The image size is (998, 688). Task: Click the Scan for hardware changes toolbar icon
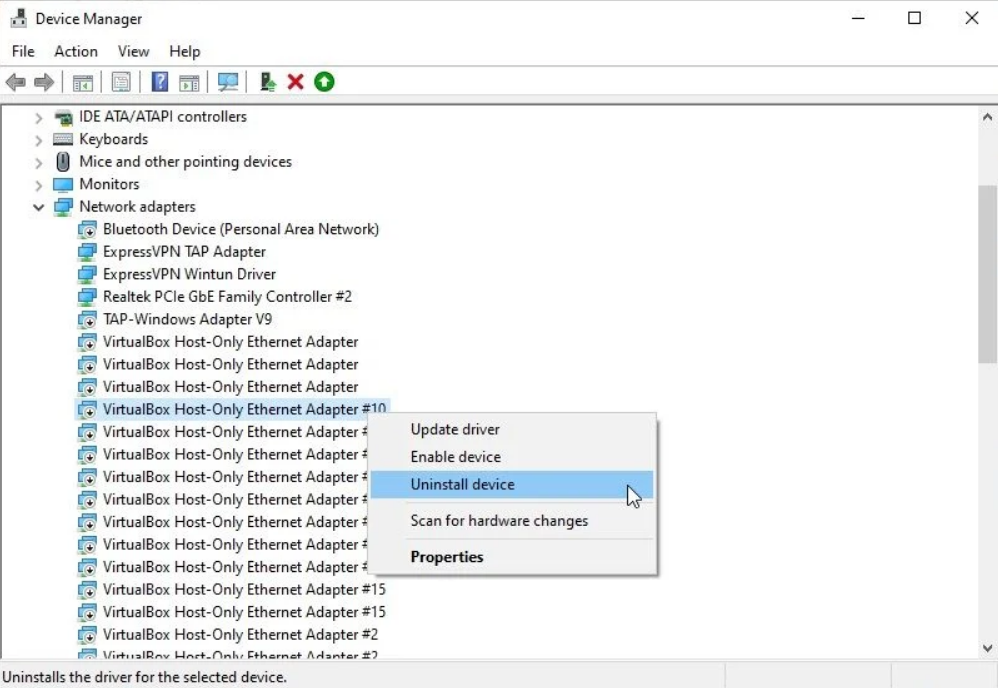tap(228, 81)
